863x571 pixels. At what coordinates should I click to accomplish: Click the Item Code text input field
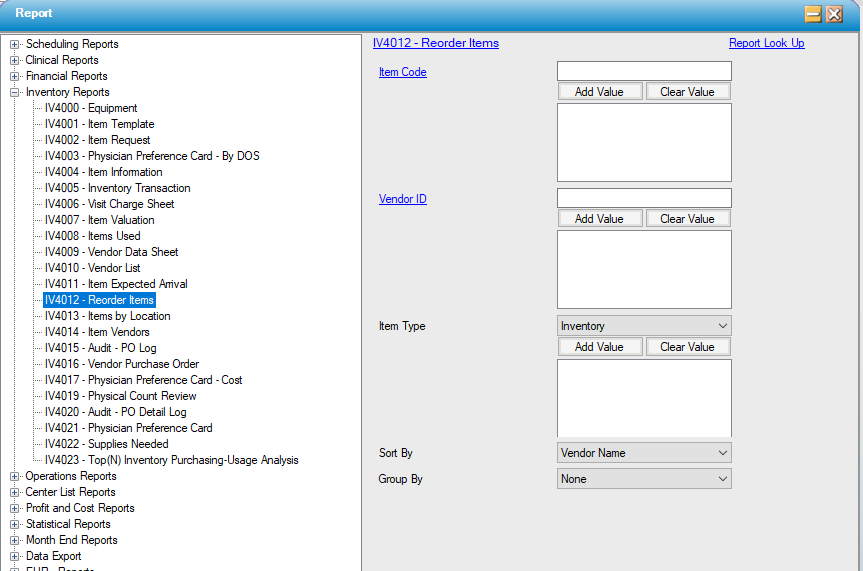(643, 71)
